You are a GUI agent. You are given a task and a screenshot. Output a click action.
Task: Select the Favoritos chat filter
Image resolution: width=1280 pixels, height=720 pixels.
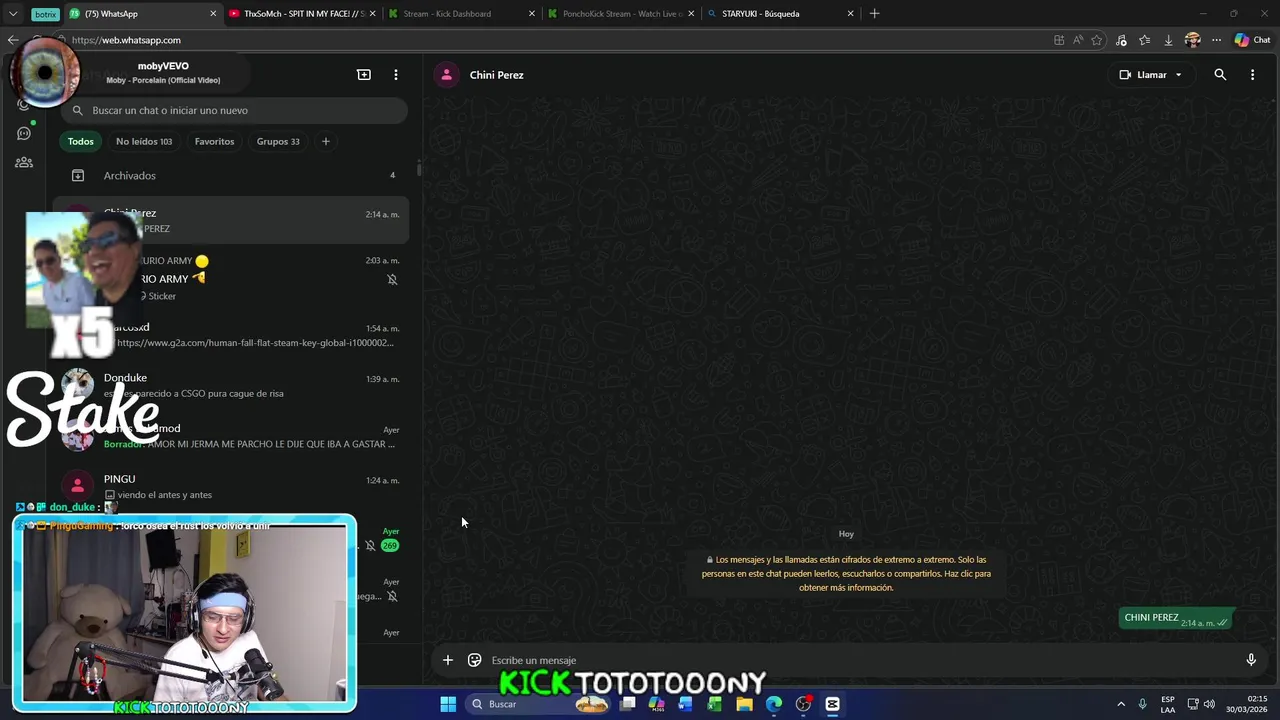(214, 141)
